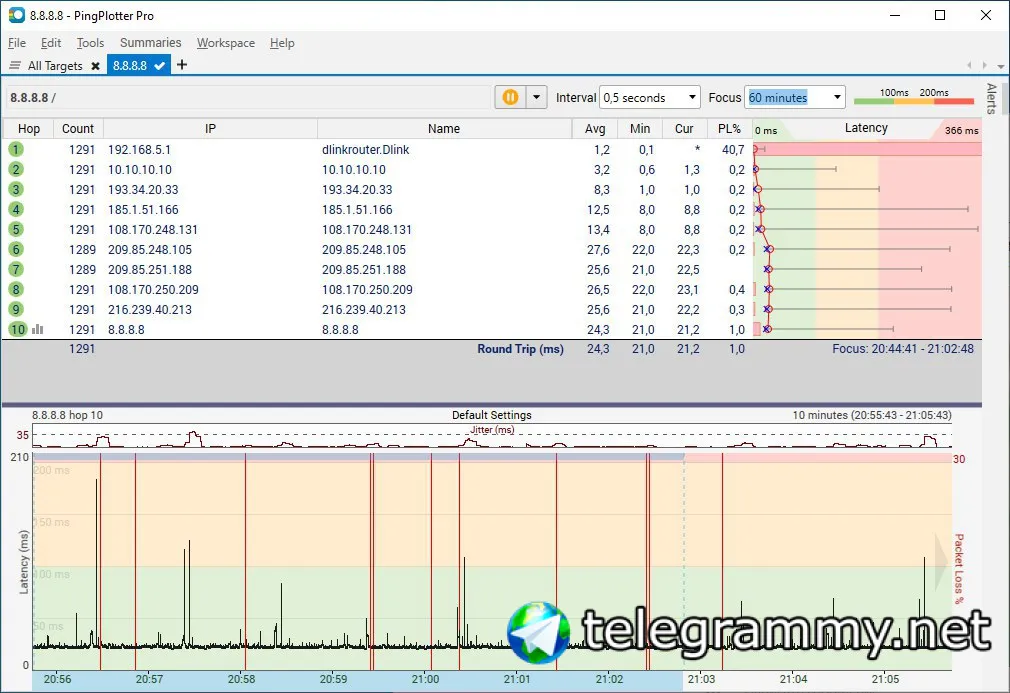The image size is (1010, 693).
Task: Click the PL% column header
Action: tap(729, 129)
